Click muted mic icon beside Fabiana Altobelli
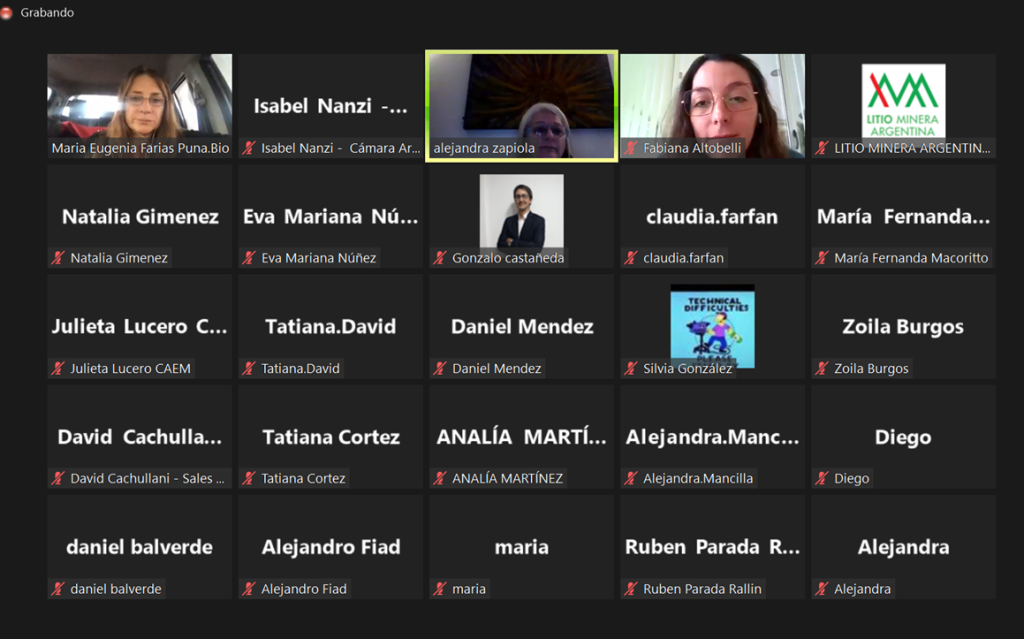 pos(631,148)
